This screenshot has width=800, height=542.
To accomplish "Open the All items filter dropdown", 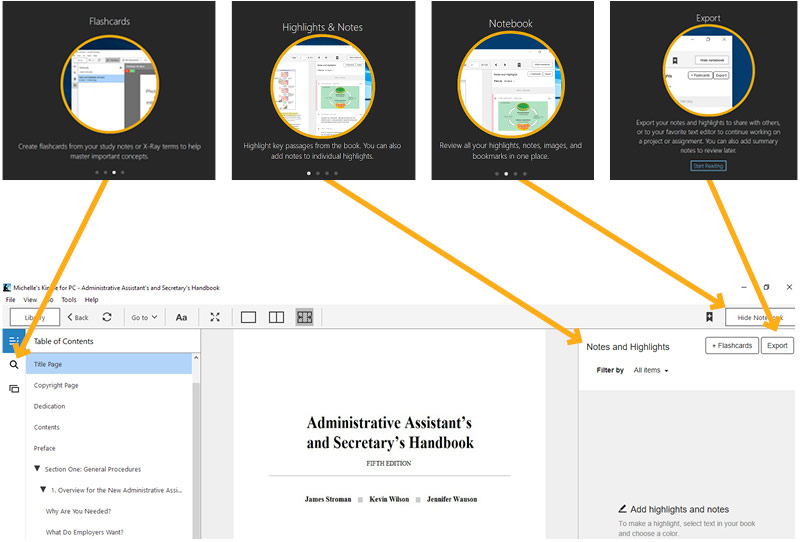I will pyautogui.click(x=651, y=370).
